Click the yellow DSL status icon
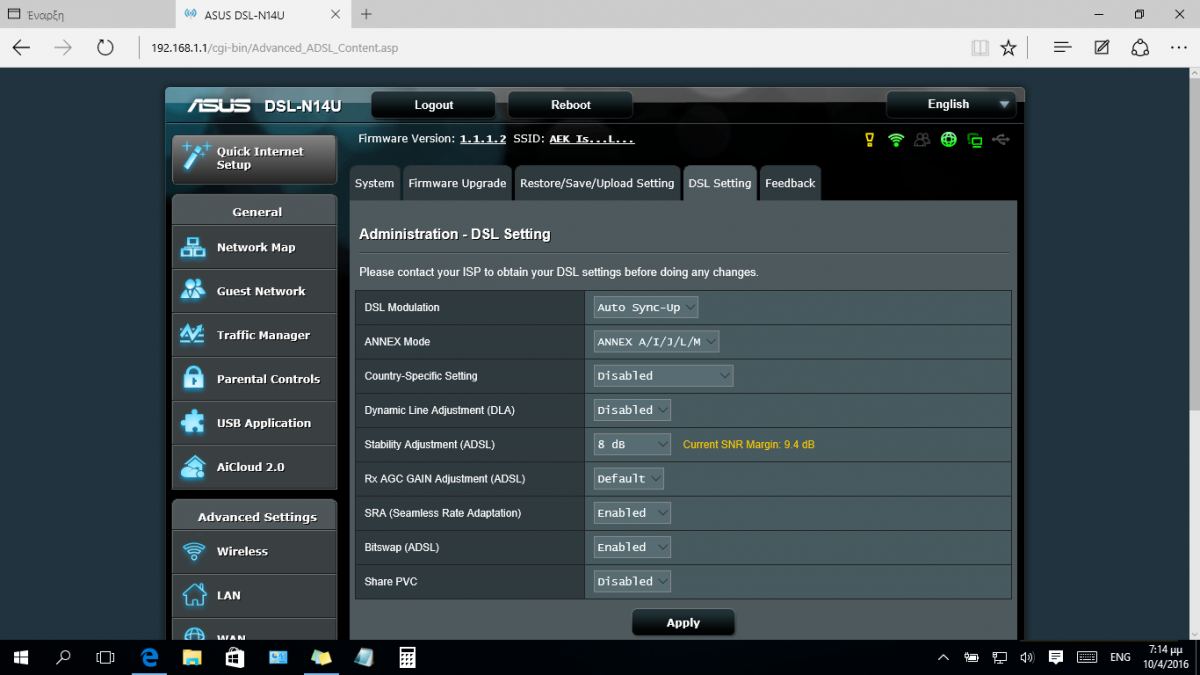Image resolution: width=1200 pixels, height=675 pixels. (x=870, y=140)
